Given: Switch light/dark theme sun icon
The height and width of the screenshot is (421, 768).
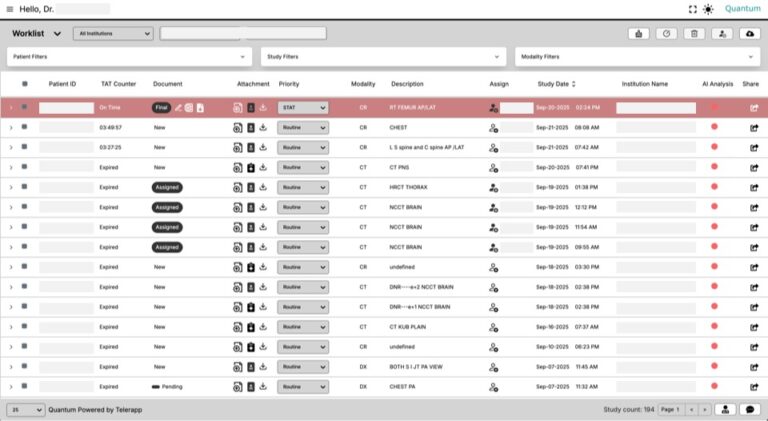Looking at the screenshot, I should click(x=708, y=9).
